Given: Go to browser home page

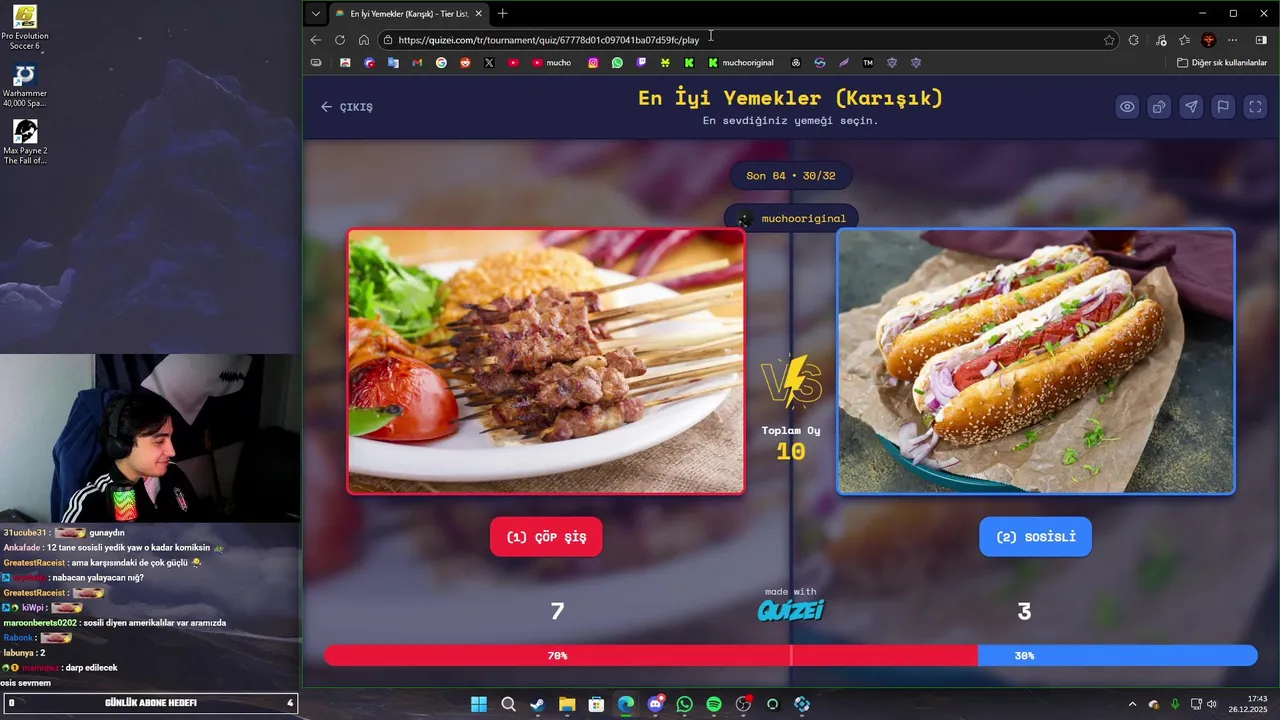Looking at the screenshot, I should click(x=364, y=40).
